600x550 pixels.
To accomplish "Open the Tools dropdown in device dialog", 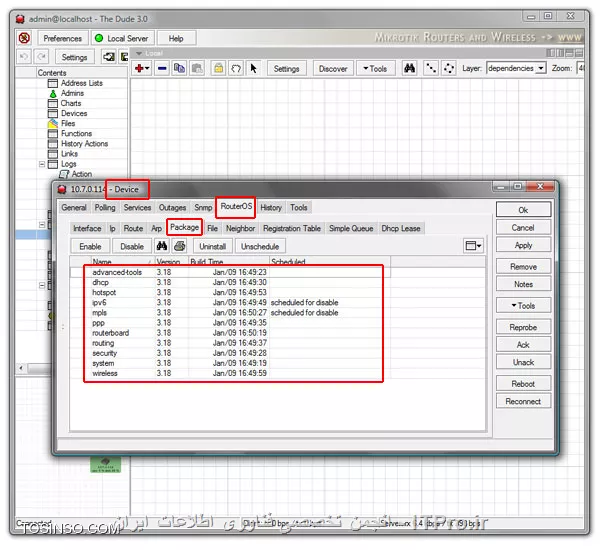I will point(523,305).
